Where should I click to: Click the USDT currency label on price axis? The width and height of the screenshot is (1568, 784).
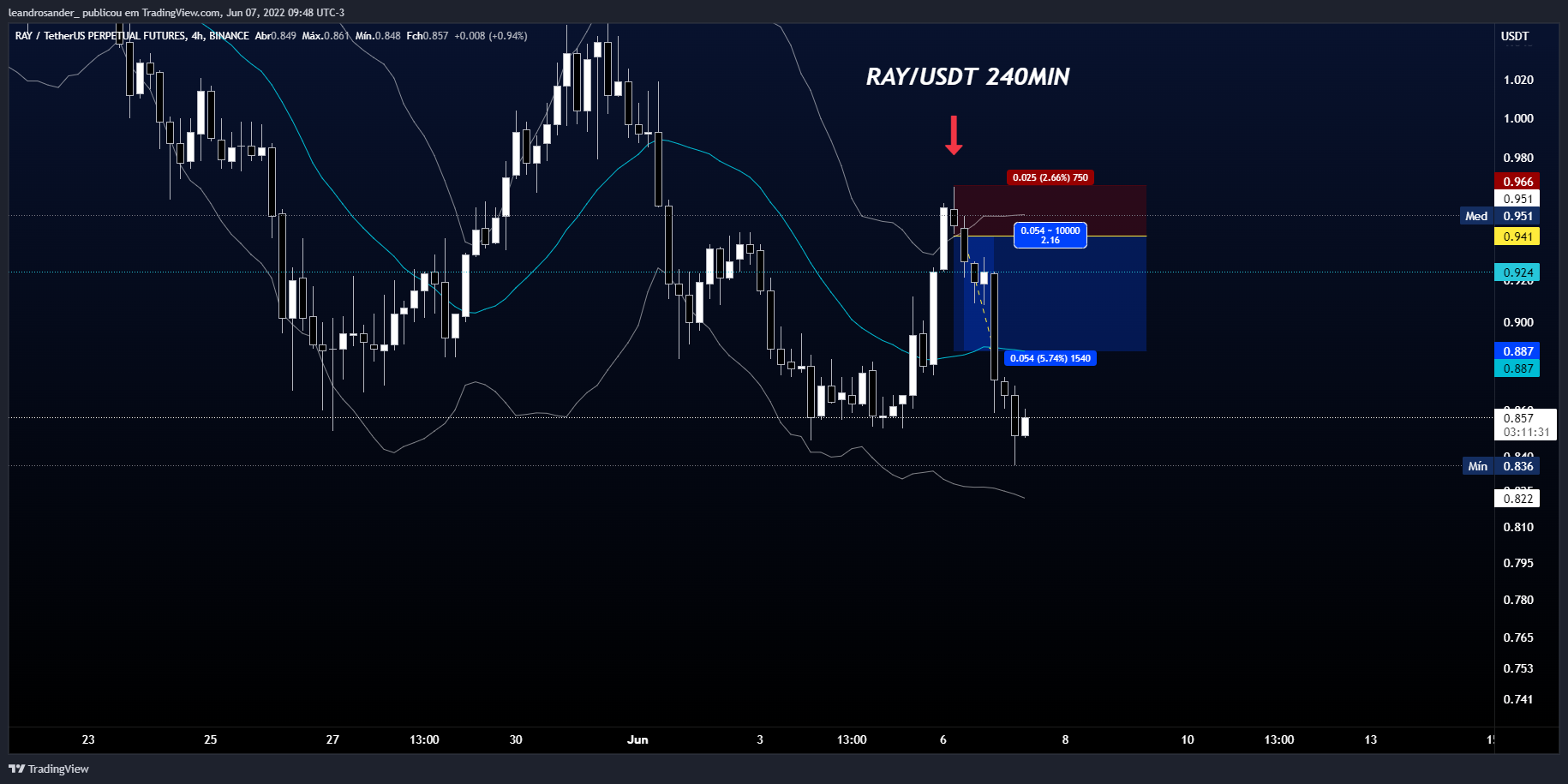(1514, 36)
